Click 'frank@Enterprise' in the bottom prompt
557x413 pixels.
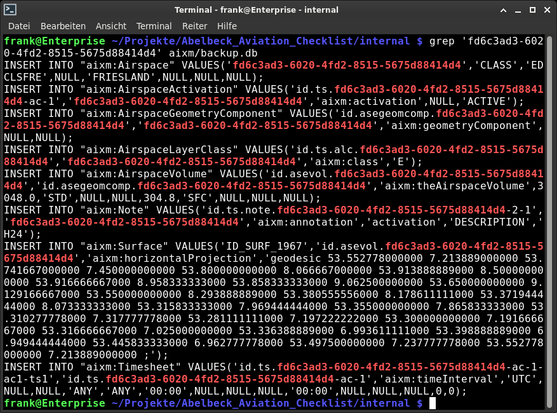tap(54, 403)
